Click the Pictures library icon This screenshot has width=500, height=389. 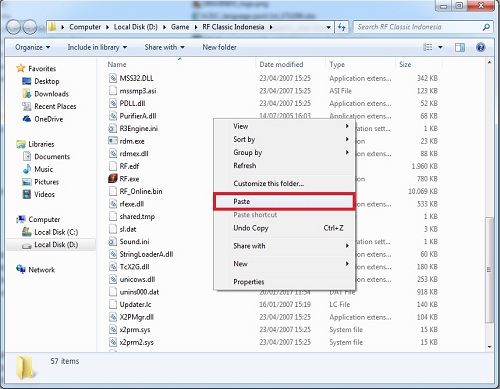[x=27, y=182]
